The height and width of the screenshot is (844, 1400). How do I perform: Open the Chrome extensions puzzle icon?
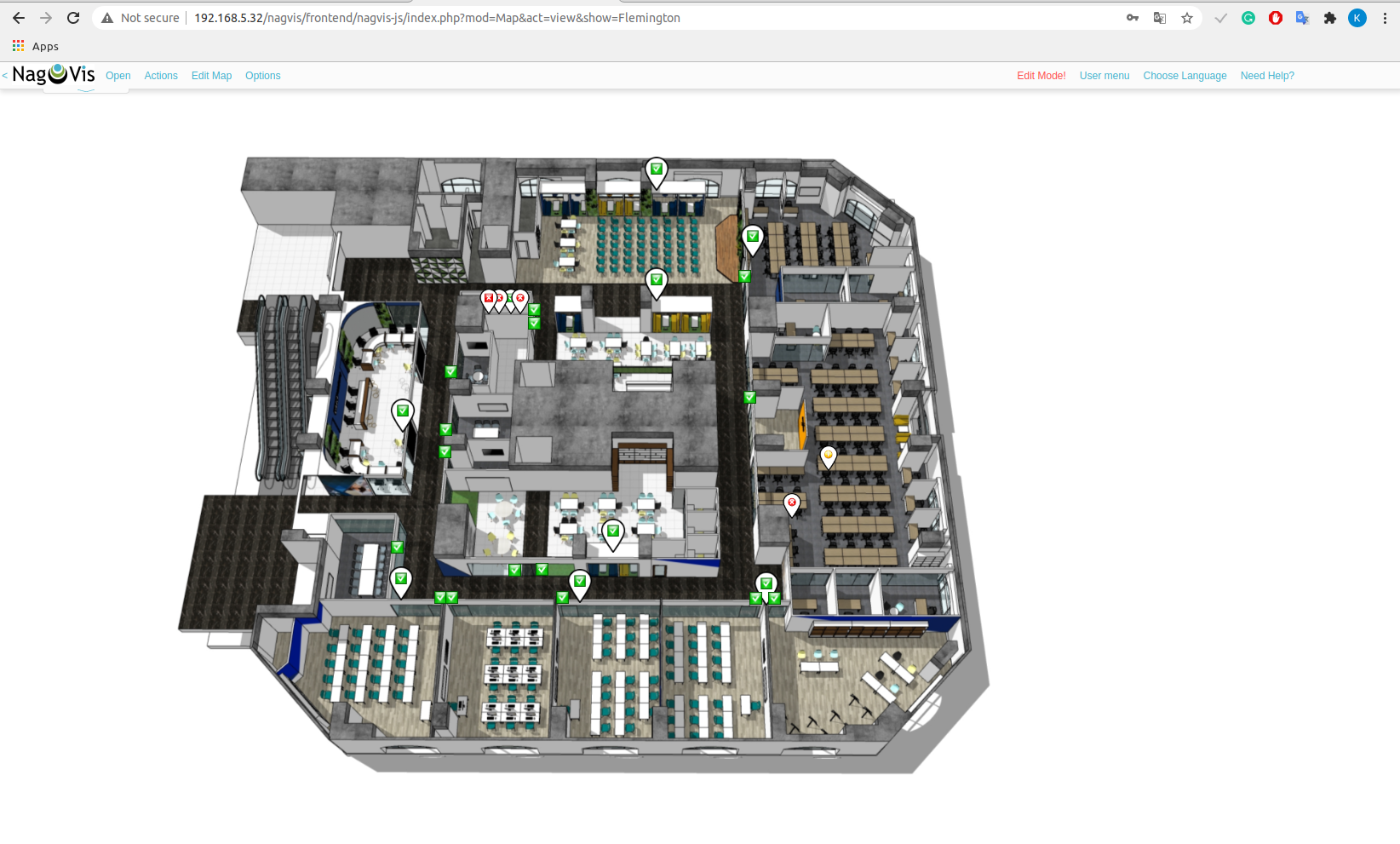click(1329, 18)
